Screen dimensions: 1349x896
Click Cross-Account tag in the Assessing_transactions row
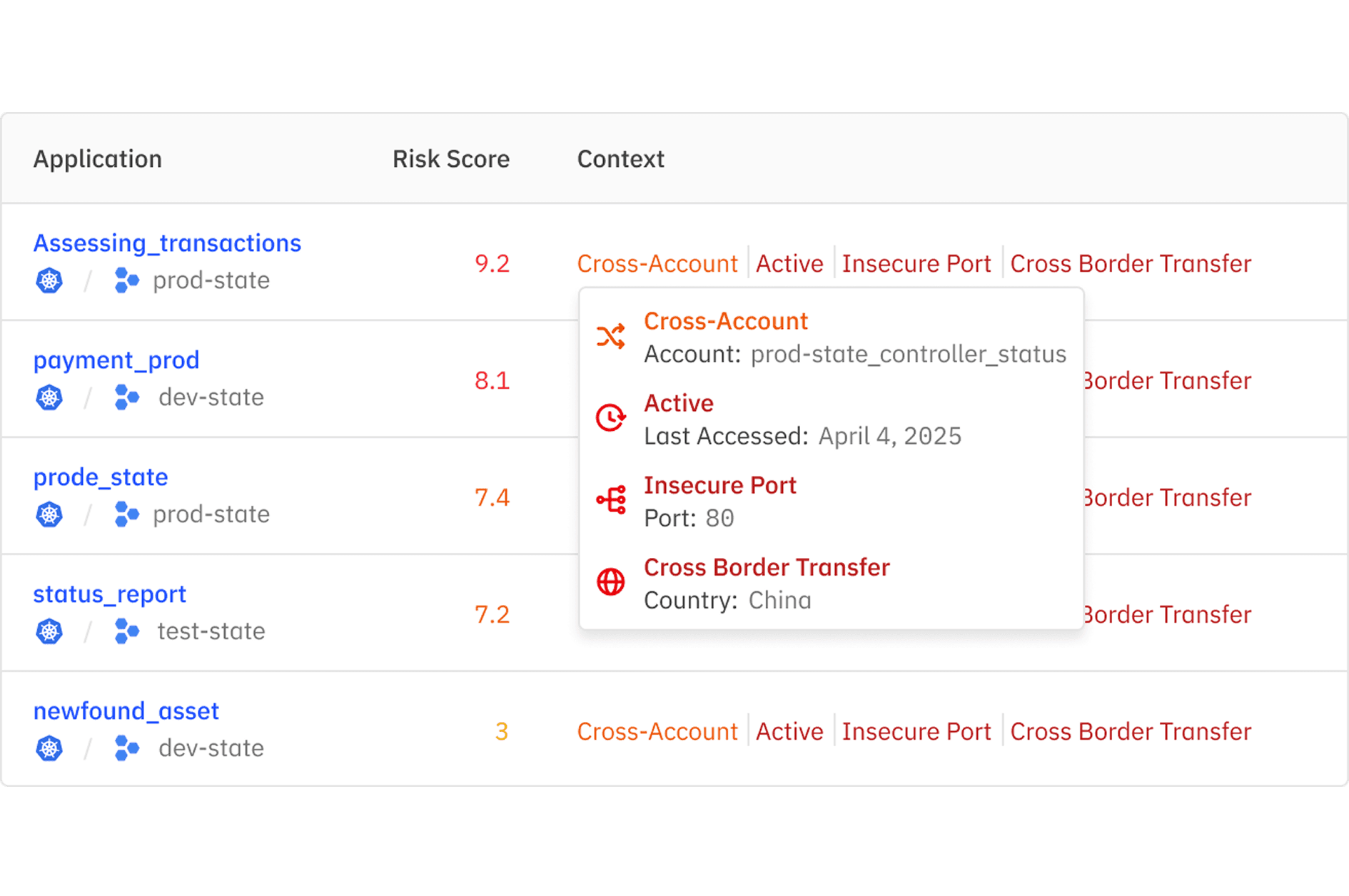click(x=657, y=264)
